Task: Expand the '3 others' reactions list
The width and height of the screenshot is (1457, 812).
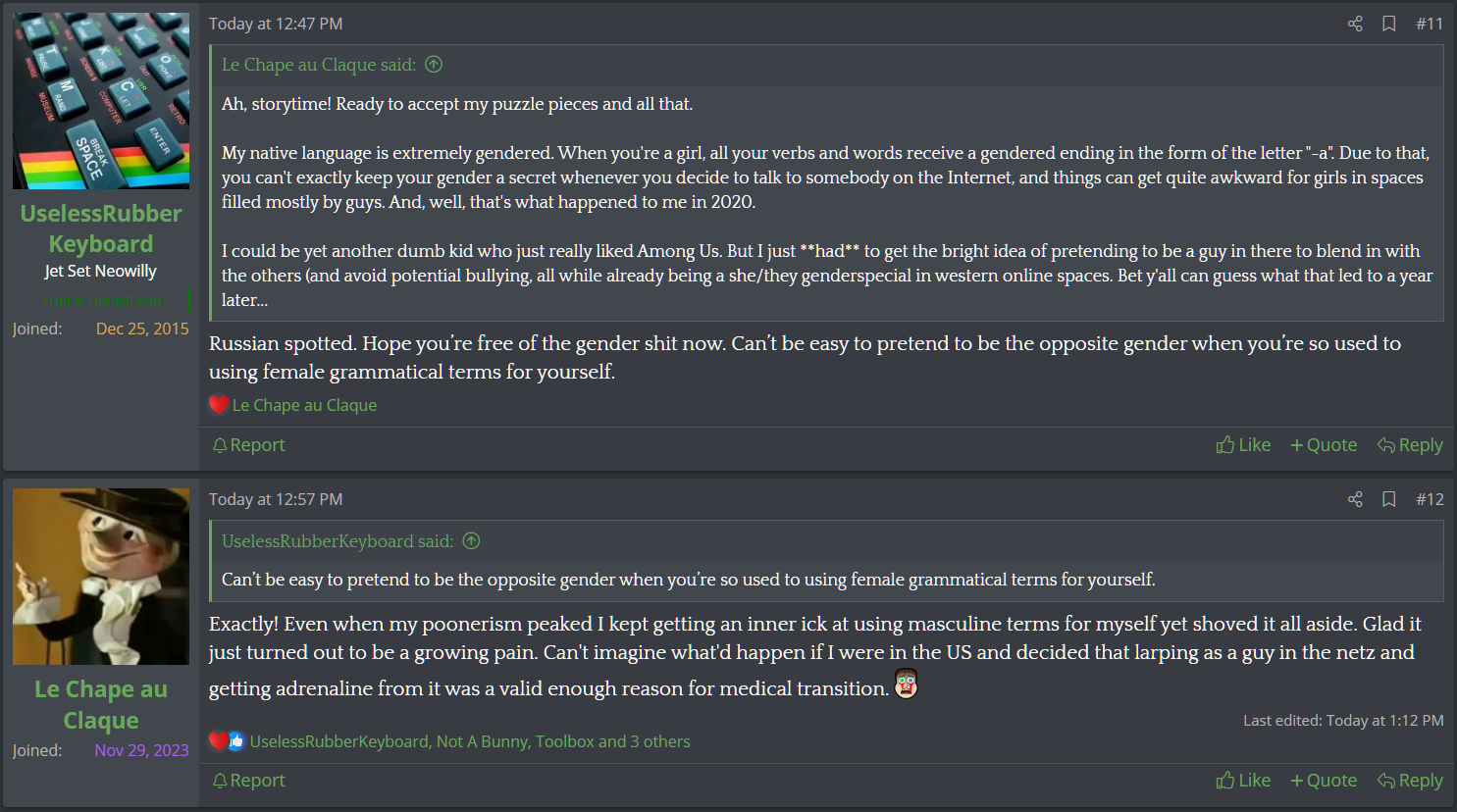Action: (x=656, y=741)
